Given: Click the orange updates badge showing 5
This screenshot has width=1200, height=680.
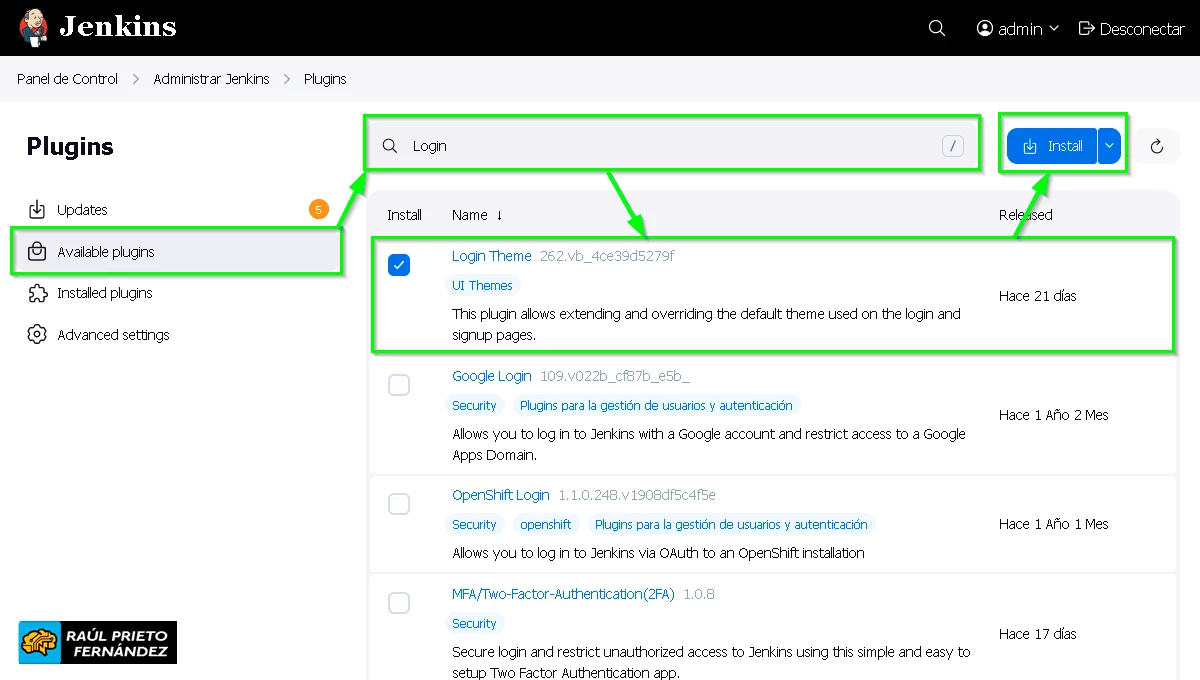Looking at the screenshot, I should 318,209.
